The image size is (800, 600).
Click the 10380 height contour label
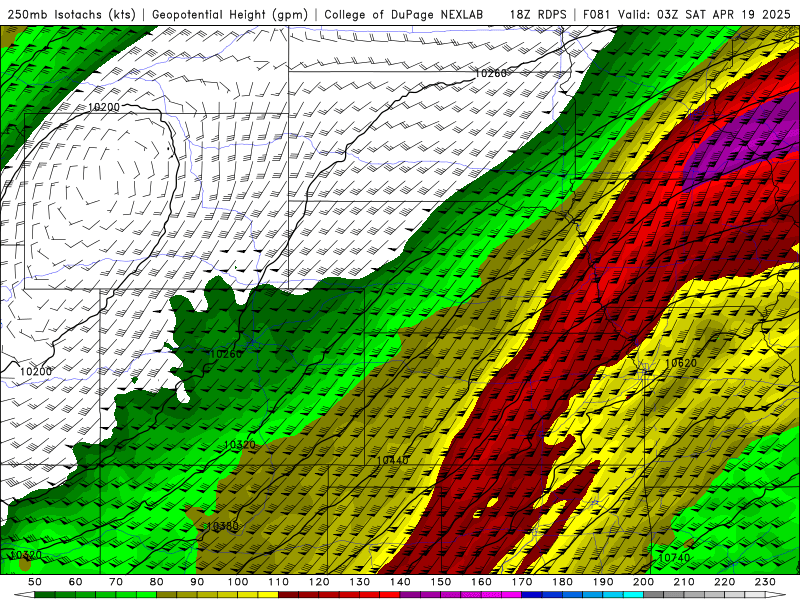222,526
